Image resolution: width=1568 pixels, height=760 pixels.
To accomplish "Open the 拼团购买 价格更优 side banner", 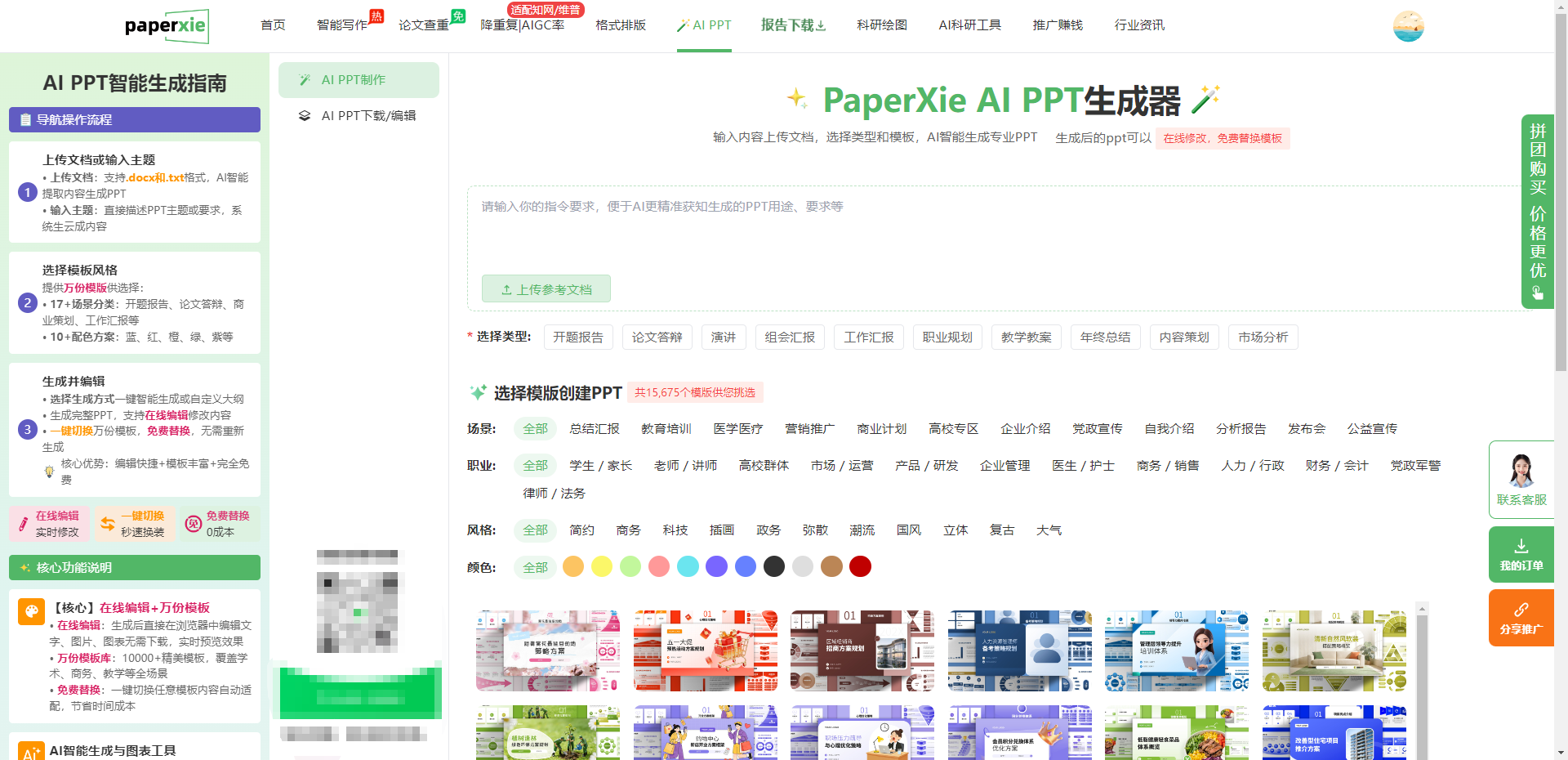I will click(1537, 211).
